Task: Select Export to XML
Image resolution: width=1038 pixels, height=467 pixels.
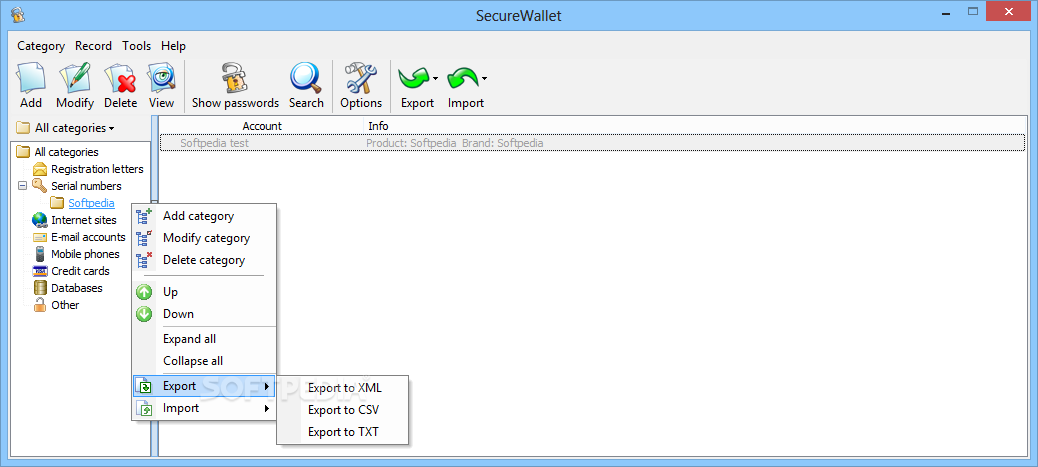Action: click(344, 388)
